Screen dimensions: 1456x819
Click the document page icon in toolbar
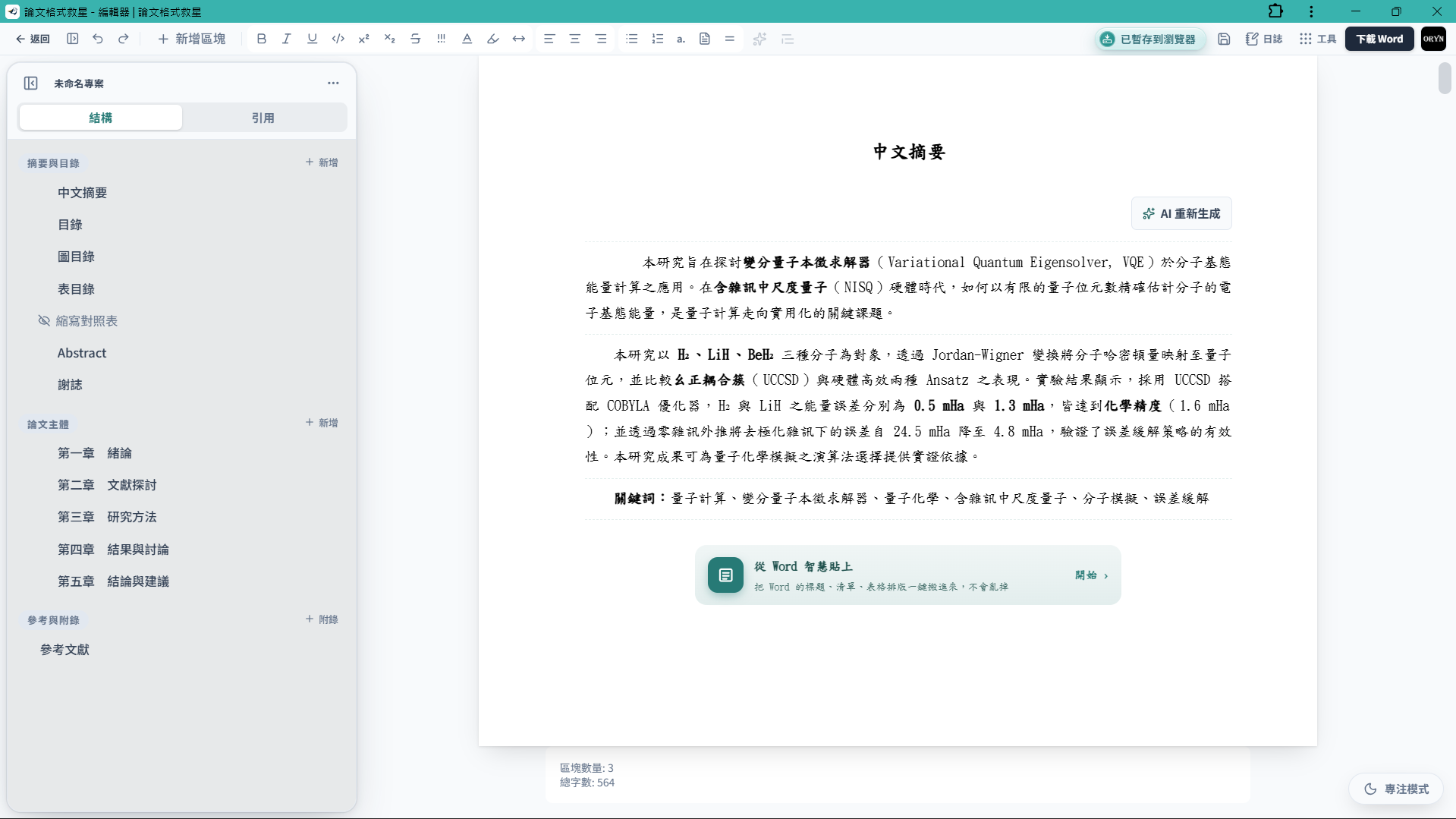click(x=705, y=39)
